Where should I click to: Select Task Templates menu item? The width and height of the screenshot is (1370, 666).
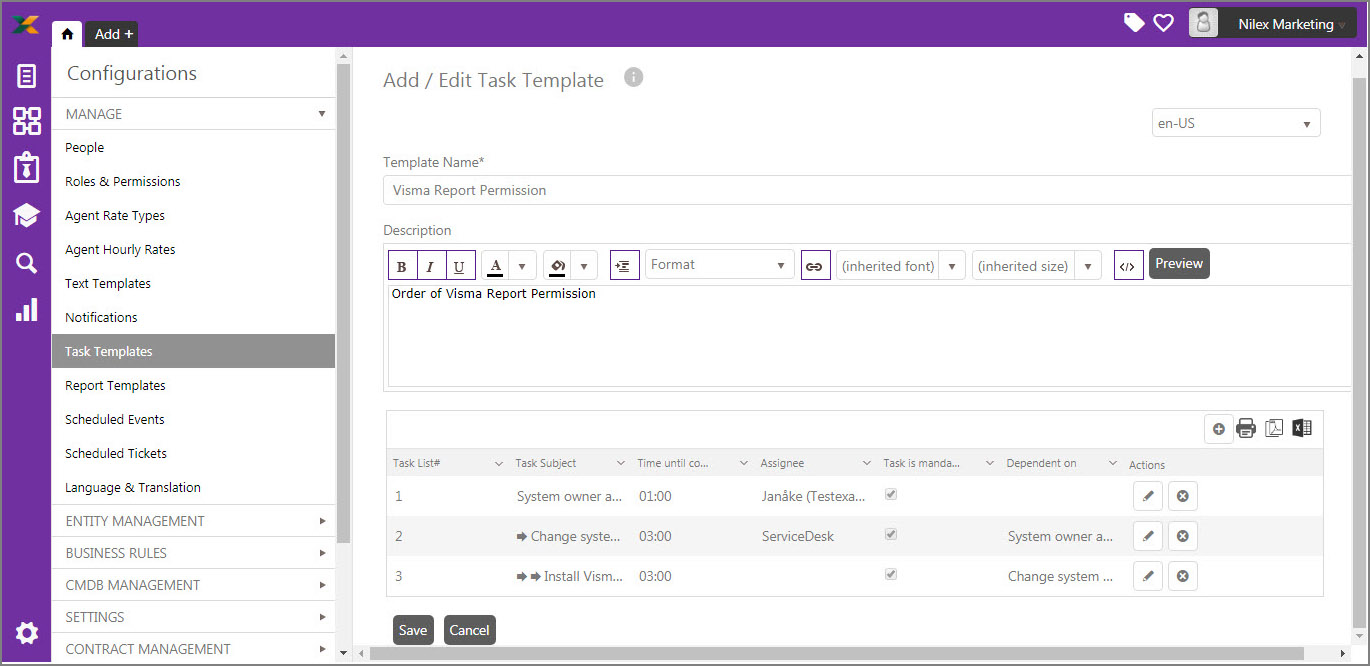click(x=193, y=352)
